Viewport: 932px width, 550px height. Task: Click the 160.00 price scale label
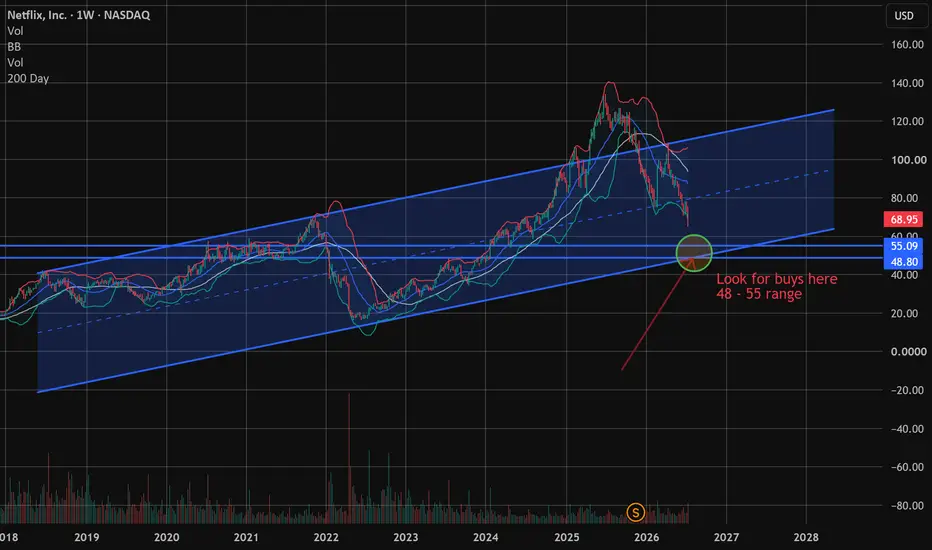(x=907, y=45)
